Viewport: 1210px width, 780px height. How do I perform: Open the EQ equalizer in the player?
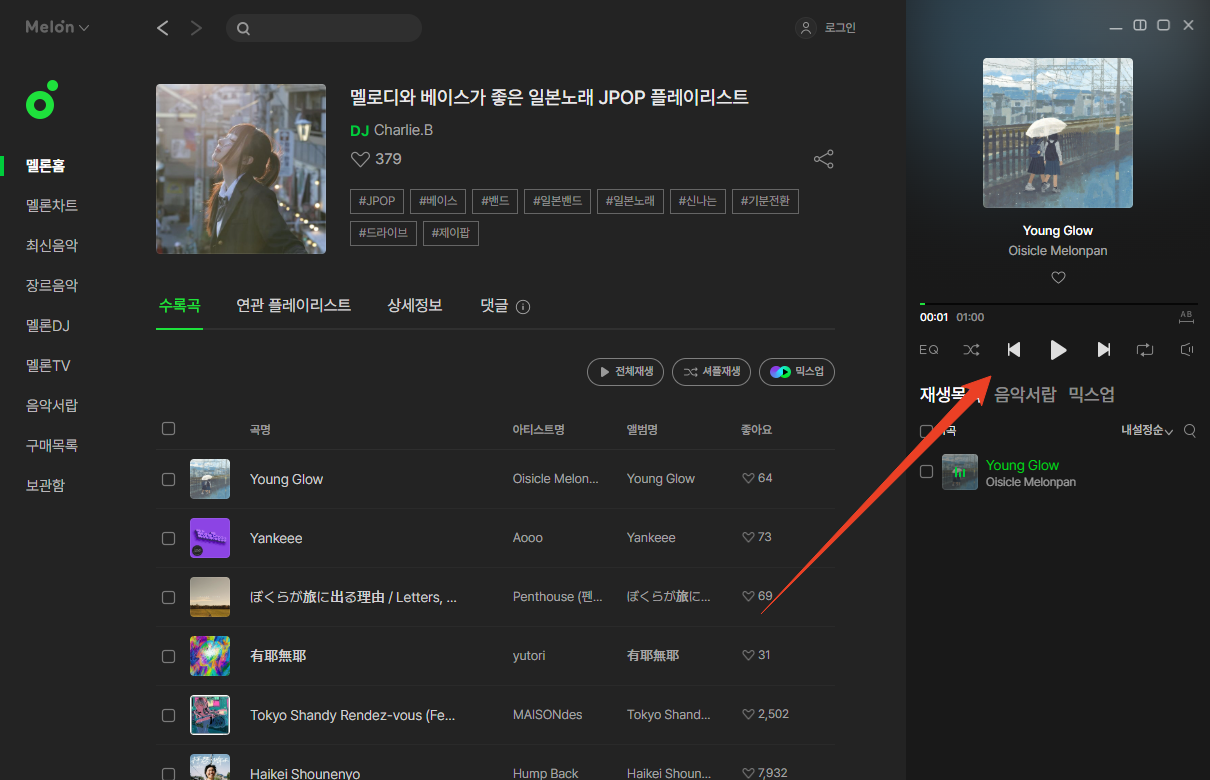coord(929,350)
